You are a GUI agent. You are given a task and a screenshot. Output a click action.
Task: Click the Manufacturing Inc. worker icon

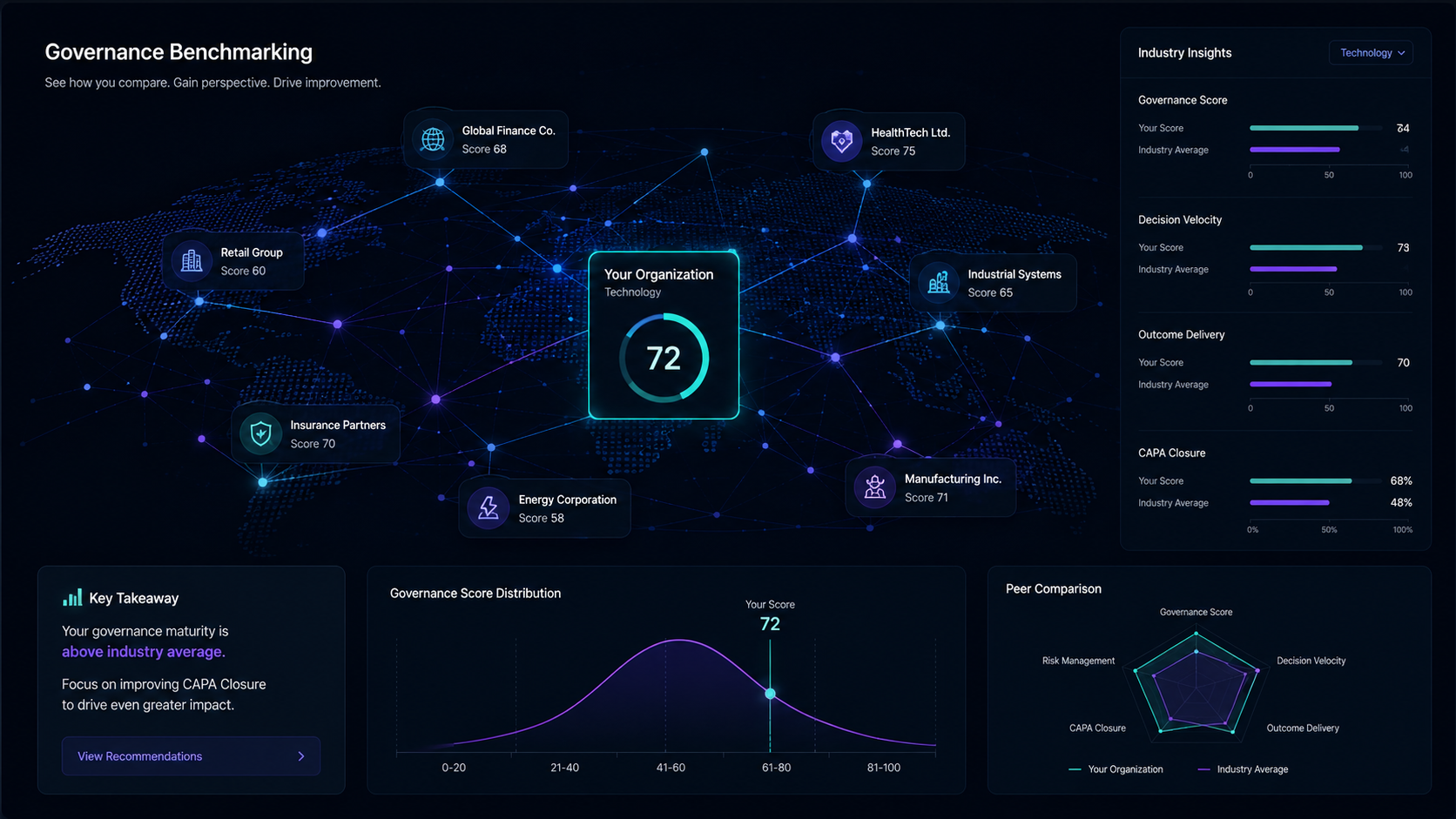tap(874, 487)
